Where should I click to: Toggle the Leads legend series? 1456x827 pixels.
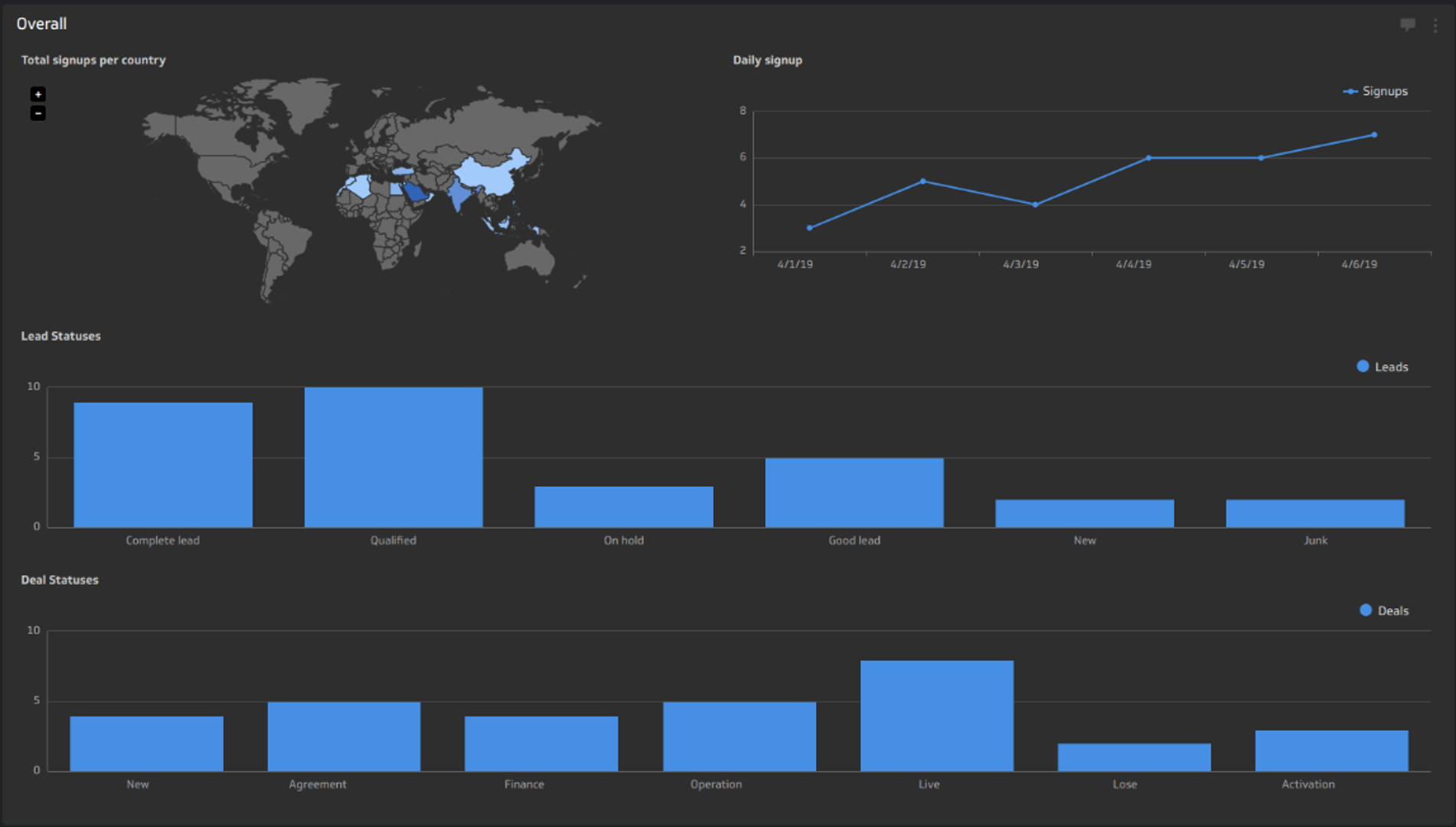click(x=1382, y=367)
